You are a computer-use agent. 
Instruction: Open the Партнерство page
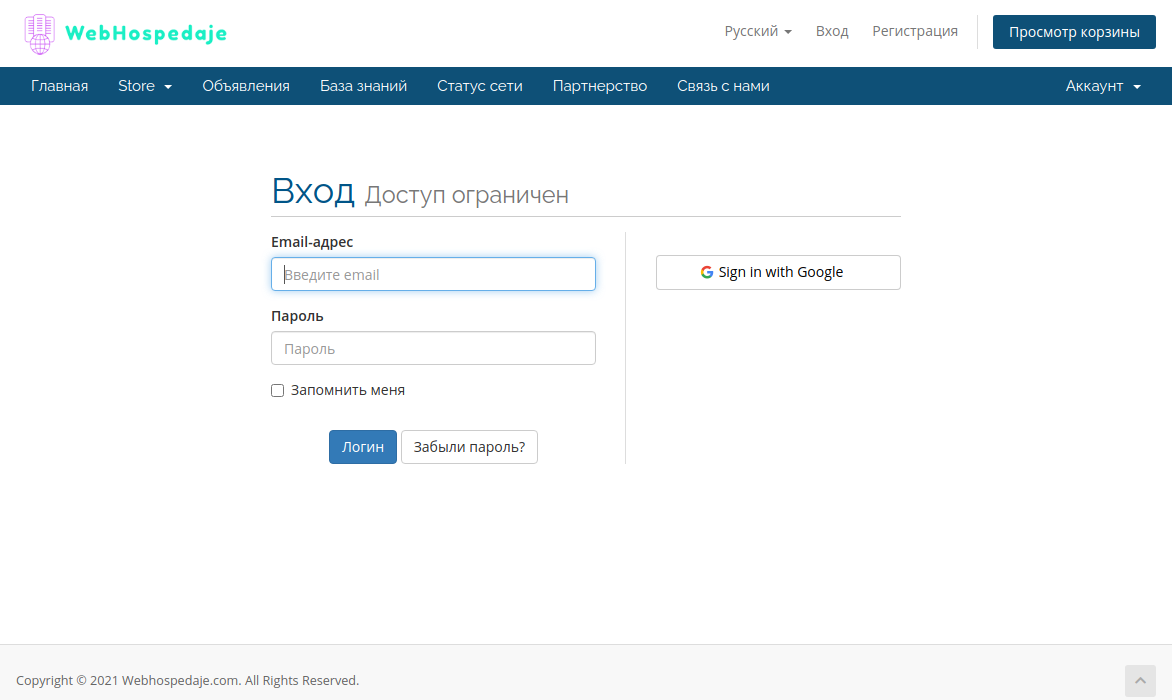[600, 86]
